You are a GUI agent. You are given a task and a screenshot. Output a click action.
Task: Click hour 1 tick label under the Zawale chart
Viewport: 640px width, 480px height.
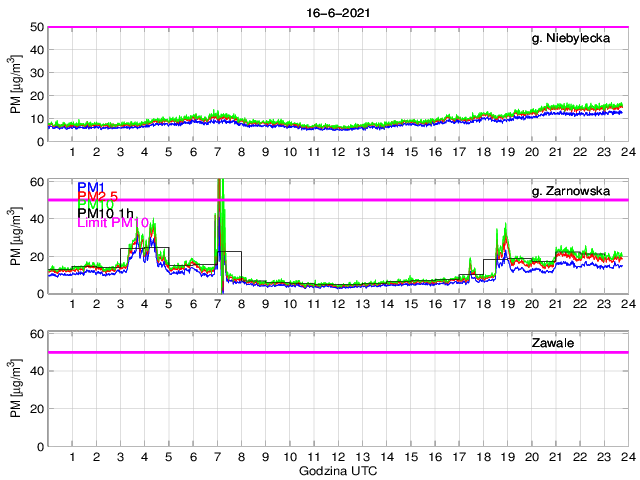pyautogui.click(x=73, y=457)
